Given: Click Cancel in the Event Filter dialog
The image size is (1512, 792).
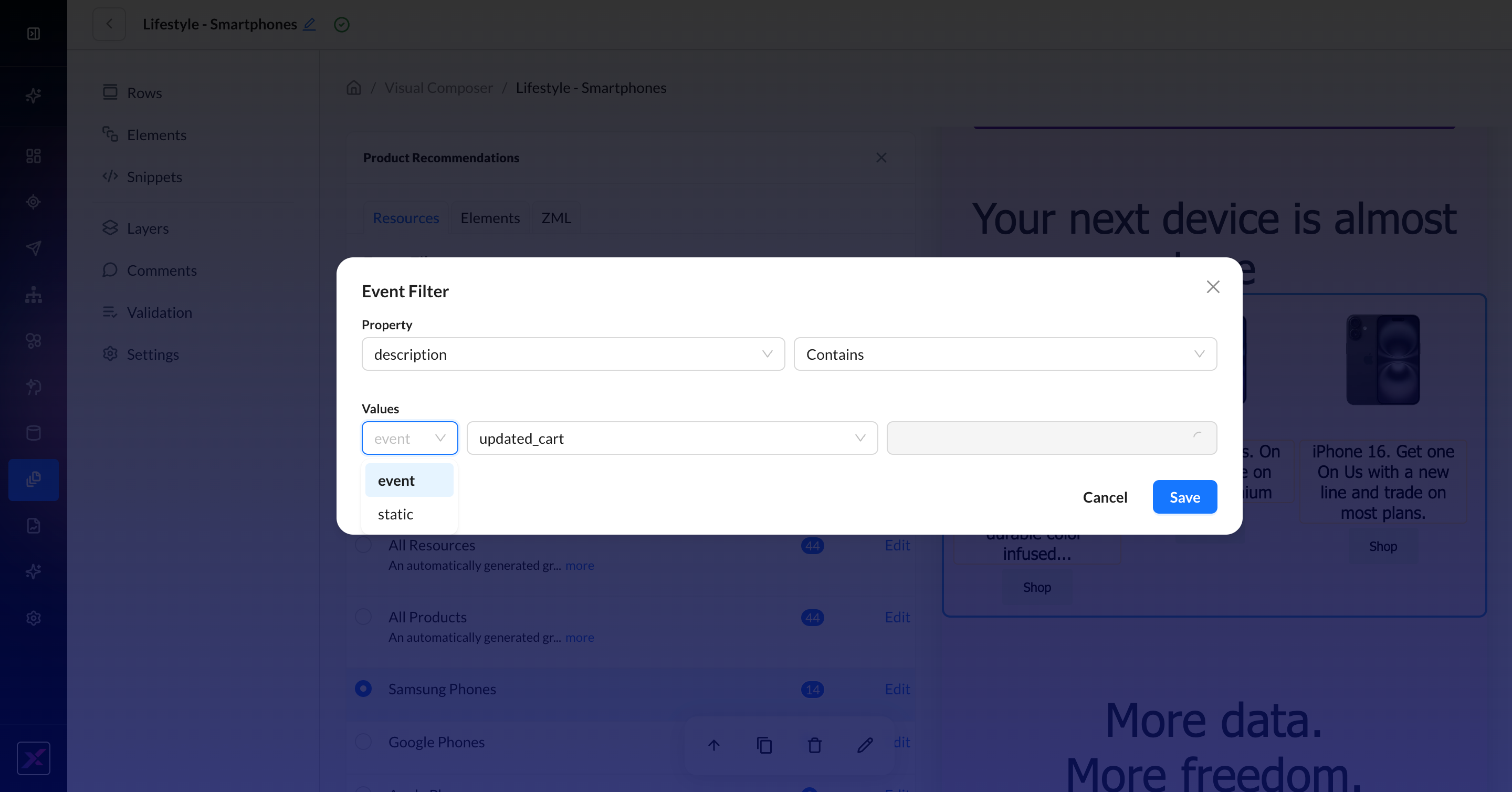Looking at the screenshot, I should (1105, 497).
